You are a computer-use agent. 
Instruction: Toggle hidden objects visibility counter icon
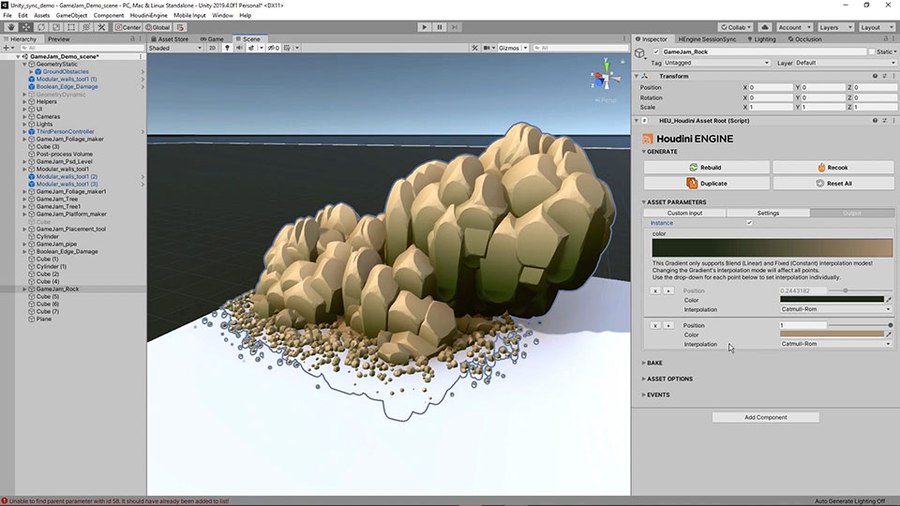click(274, 48)
